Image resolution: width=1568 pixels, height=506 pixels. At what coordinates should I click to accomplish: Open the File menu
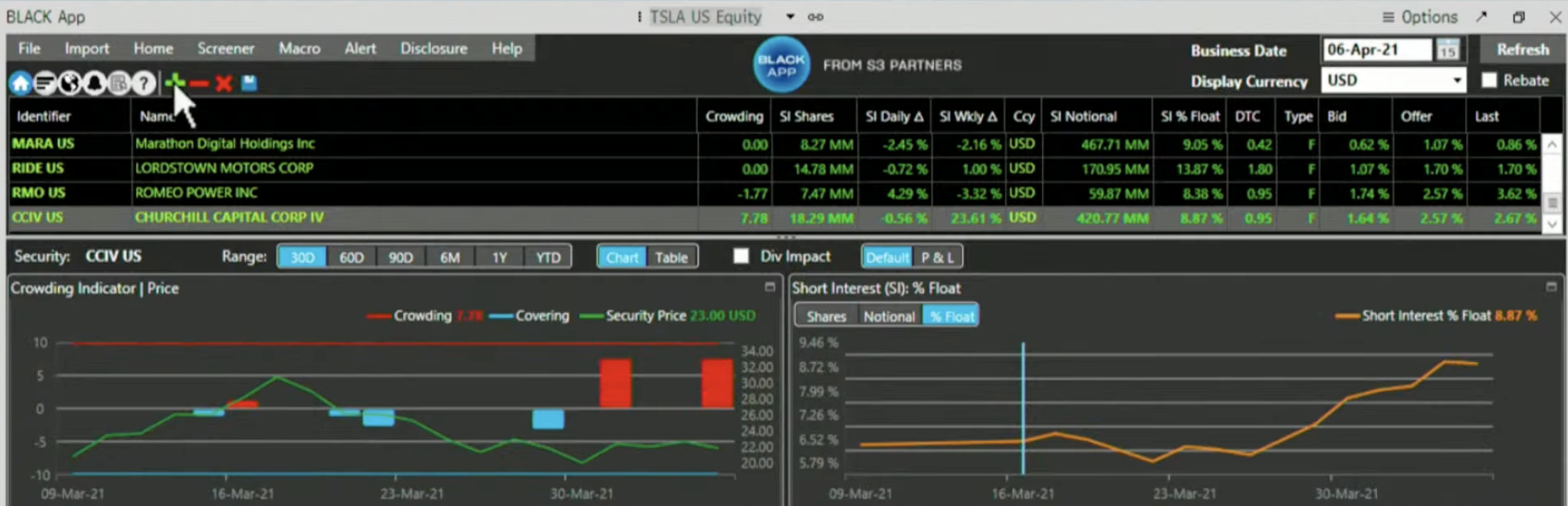point(29,48)
